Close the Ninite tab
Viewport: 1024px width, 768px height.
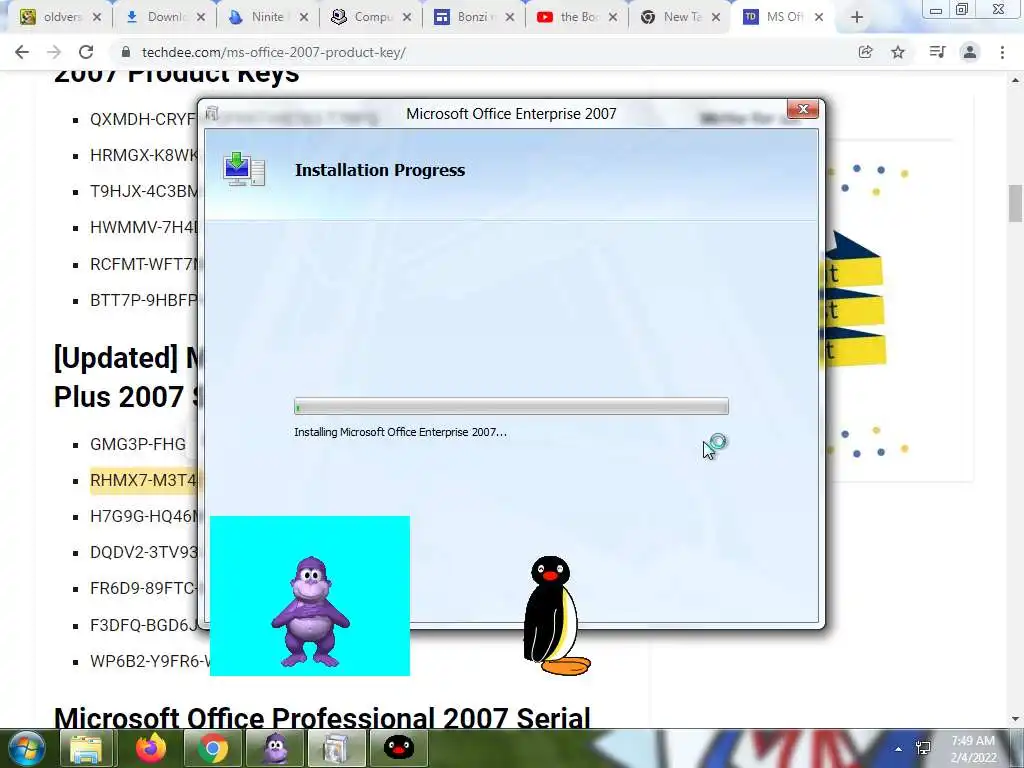pyautogui.click(x=304, y=18)
